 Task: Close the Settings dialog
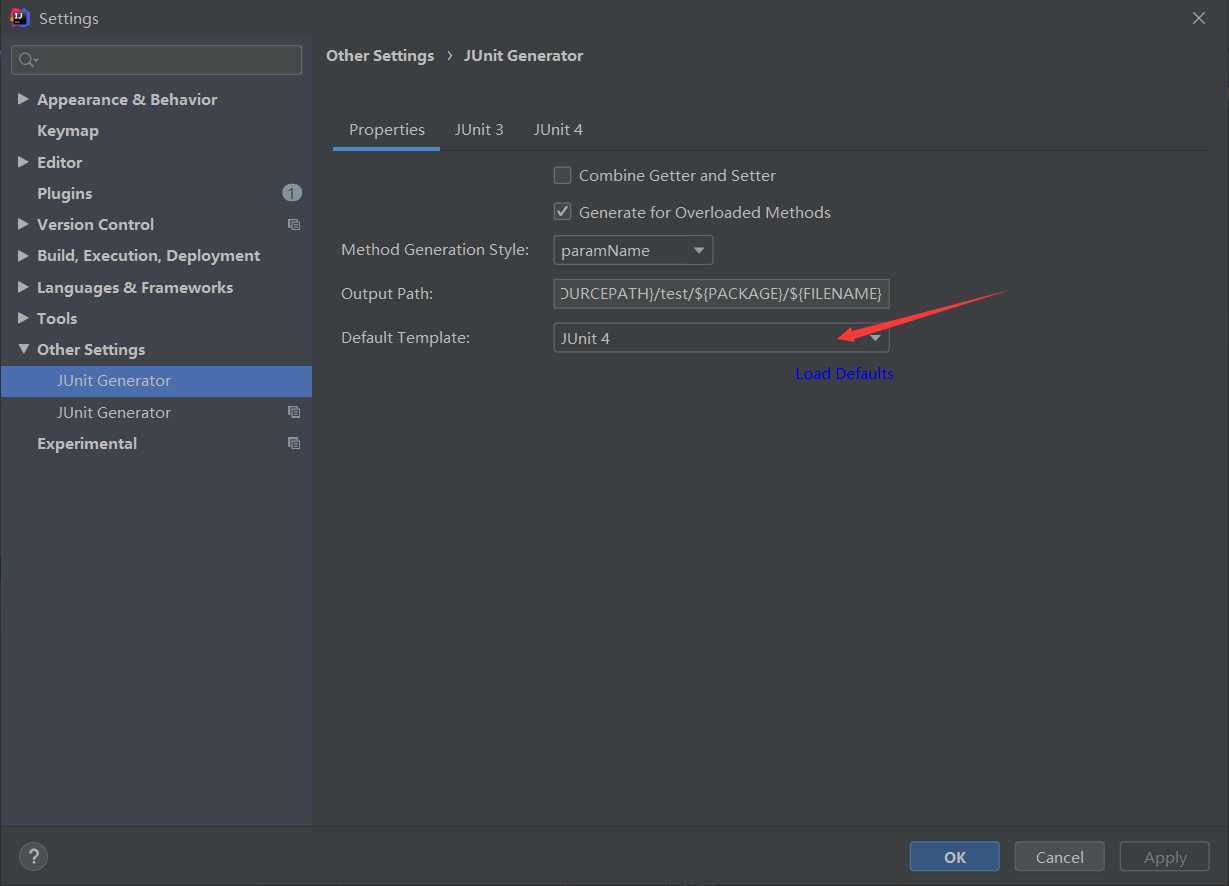tap(1199, 18)
